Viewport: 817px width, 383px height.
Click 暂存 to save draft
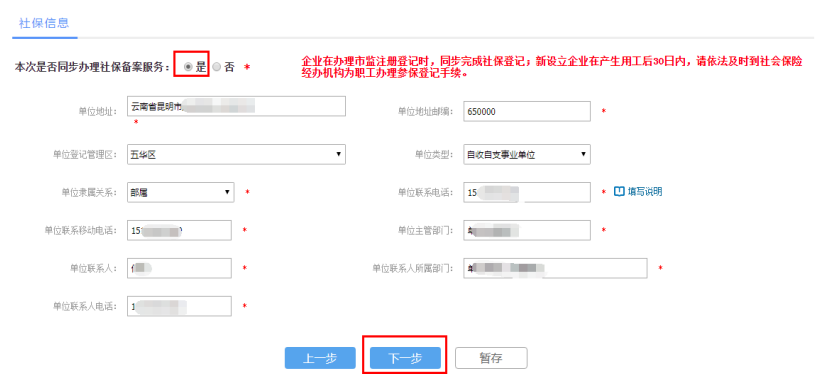[x=491, y=359]
